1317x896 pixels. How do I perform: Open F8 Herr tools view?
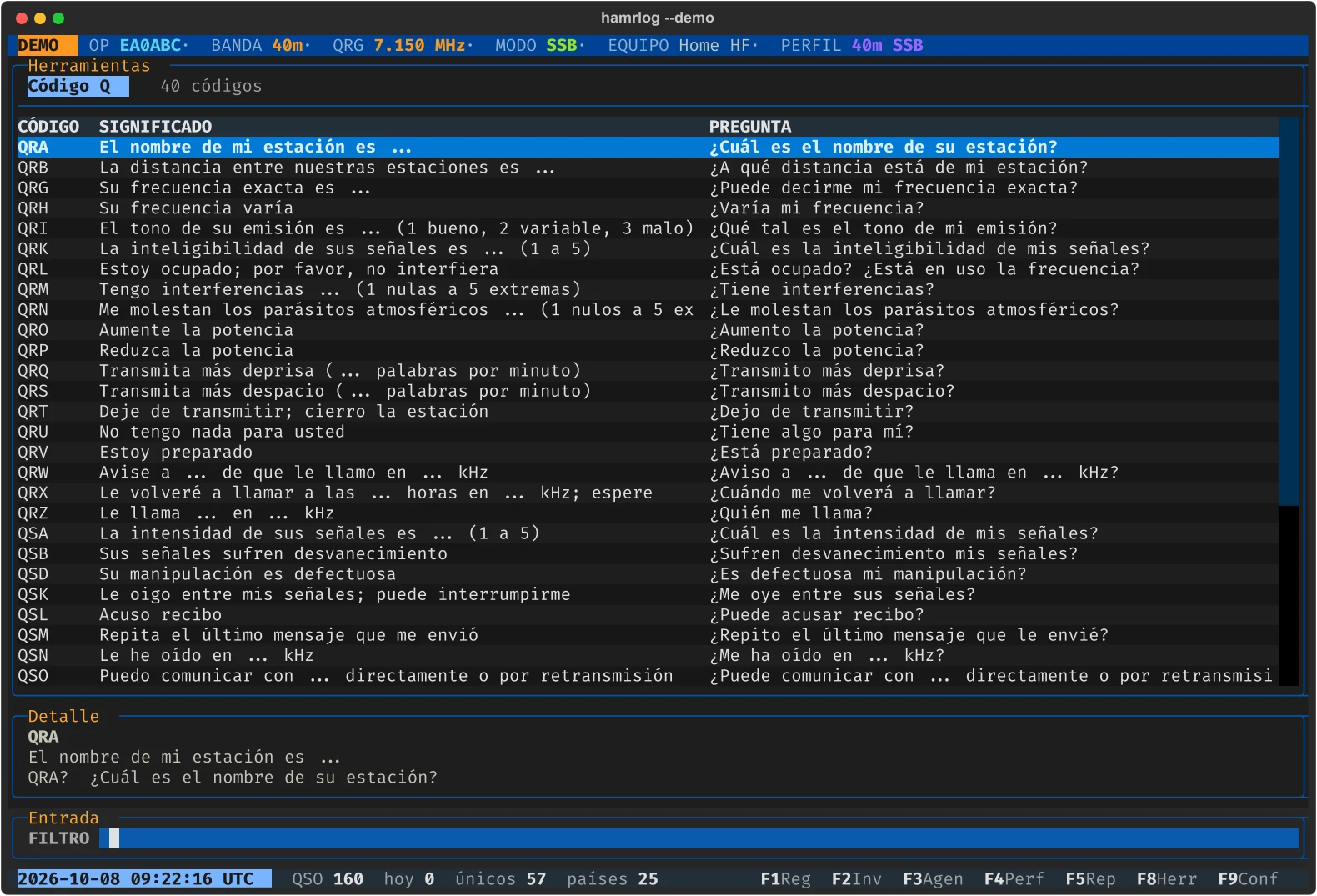(x=1166, y=879)
